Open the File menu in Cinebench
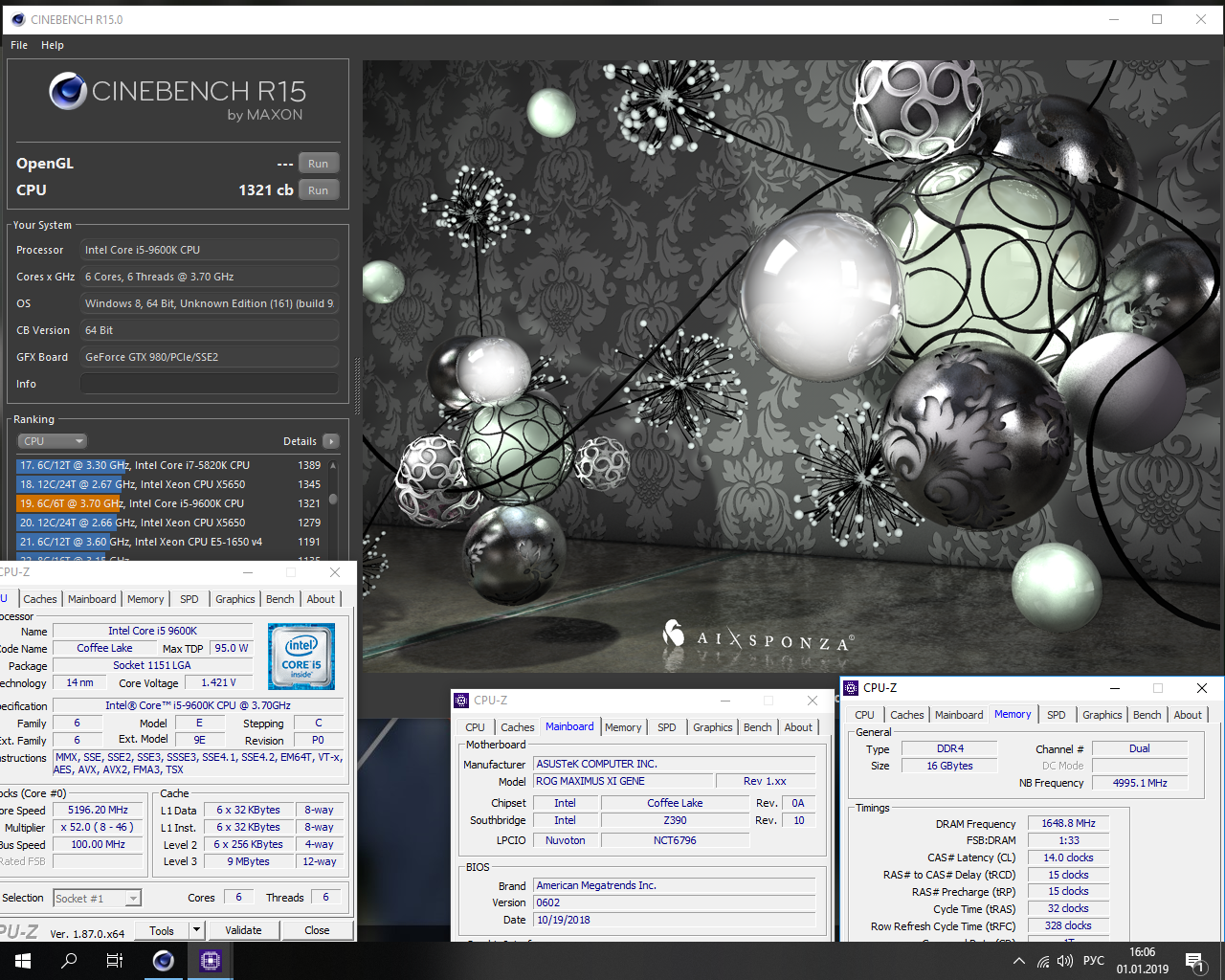The width and height of the screenshot is (1225, 980). point(19,45)
